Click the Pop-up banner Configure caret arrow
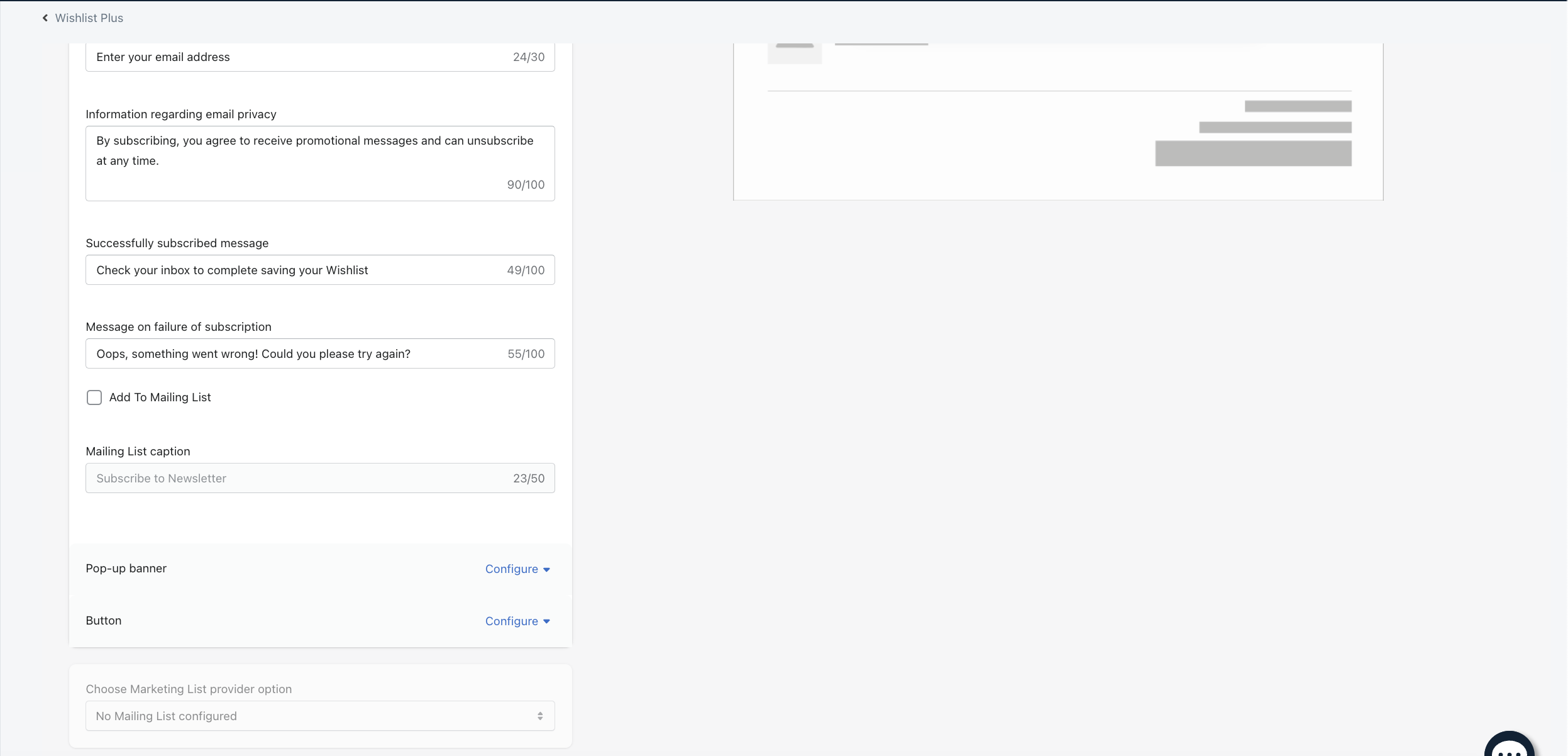The height and width of the screenshot is (756, 1568). (546, 570)
